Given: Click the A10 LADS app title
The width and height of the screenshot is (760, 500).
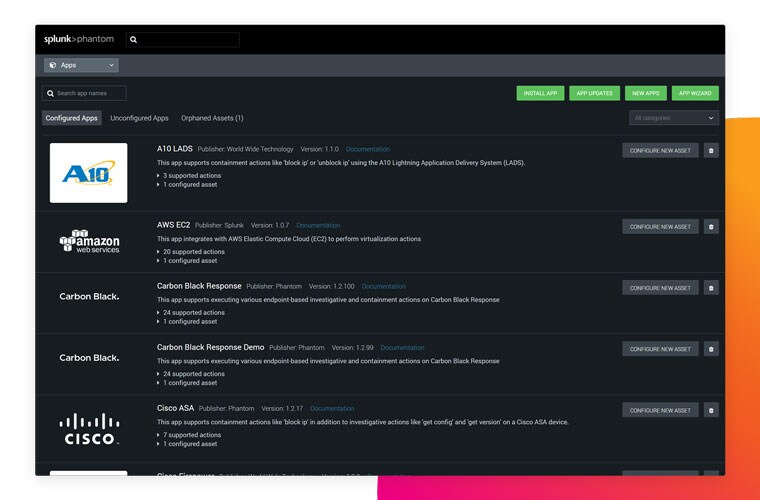Looking at the screenshot, I should pyautogui.click(x=174, y=149).
